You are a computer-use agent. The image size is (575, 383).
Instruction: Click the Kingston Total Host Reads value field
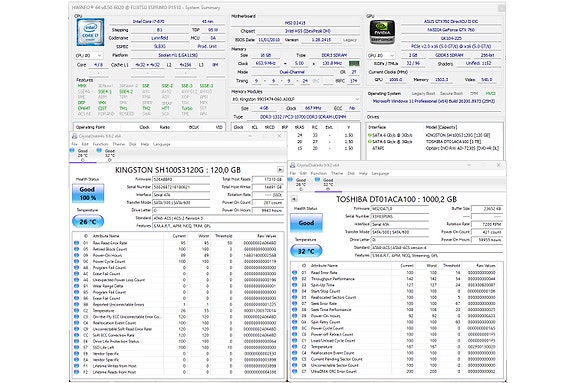[268, 179]
